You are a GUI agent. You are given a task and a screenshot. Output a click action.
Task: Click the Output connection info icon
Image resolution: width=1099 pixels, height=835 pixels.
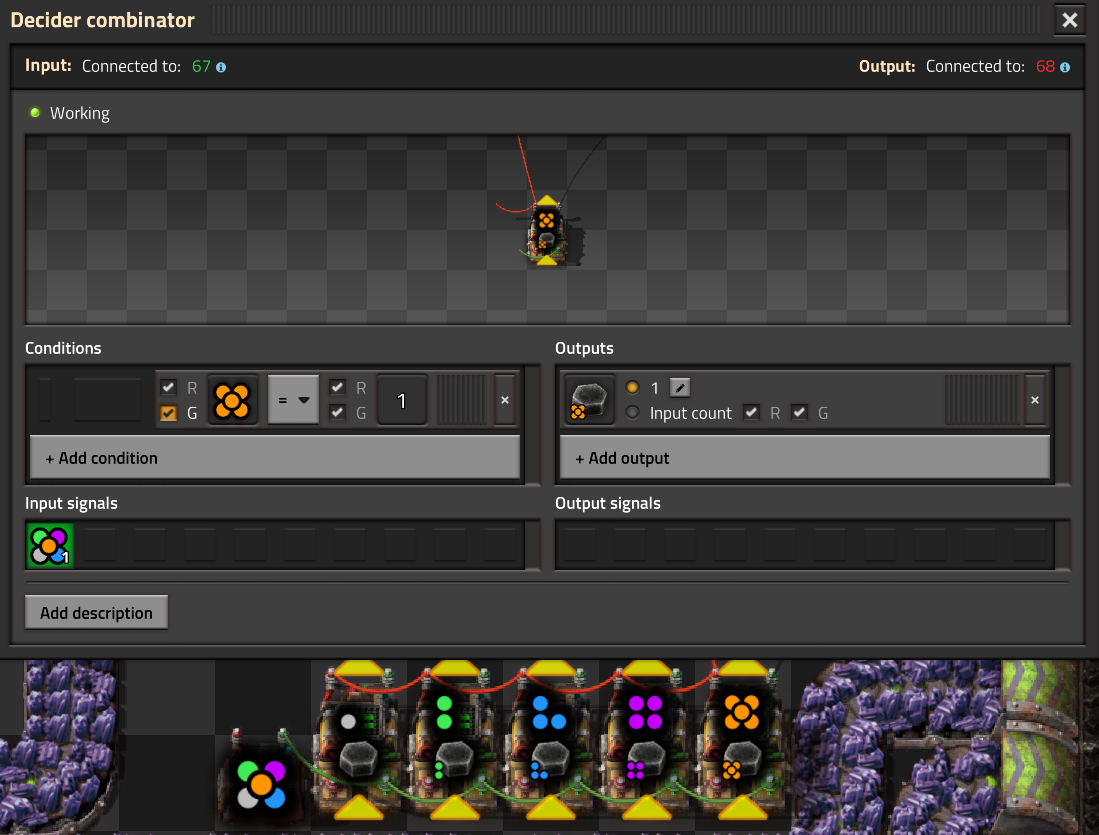point(1065,67)
